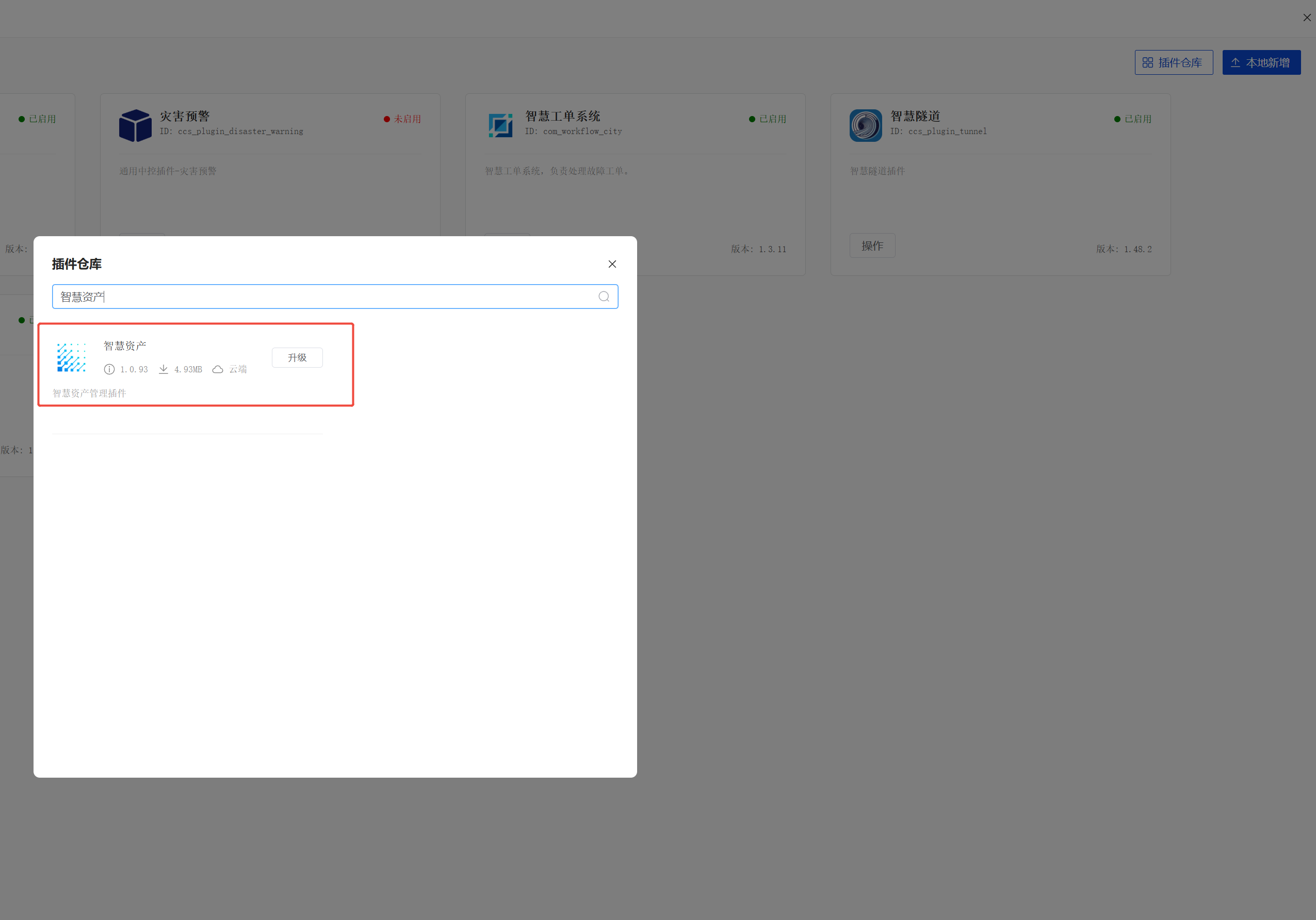Click the 灾害预警 cube plugin icon
The height and width of the screenshot is (920, 1316).
coord(135,125)
